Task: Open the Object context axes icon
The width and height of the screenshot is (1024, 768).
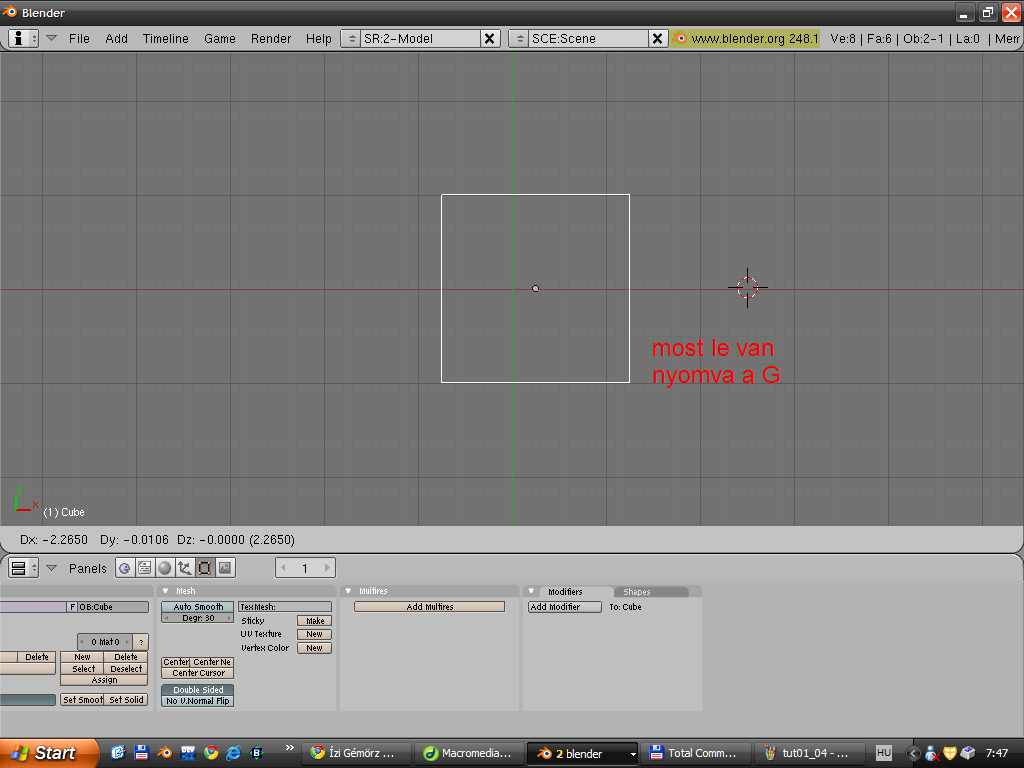Action: tap(185, 568)
